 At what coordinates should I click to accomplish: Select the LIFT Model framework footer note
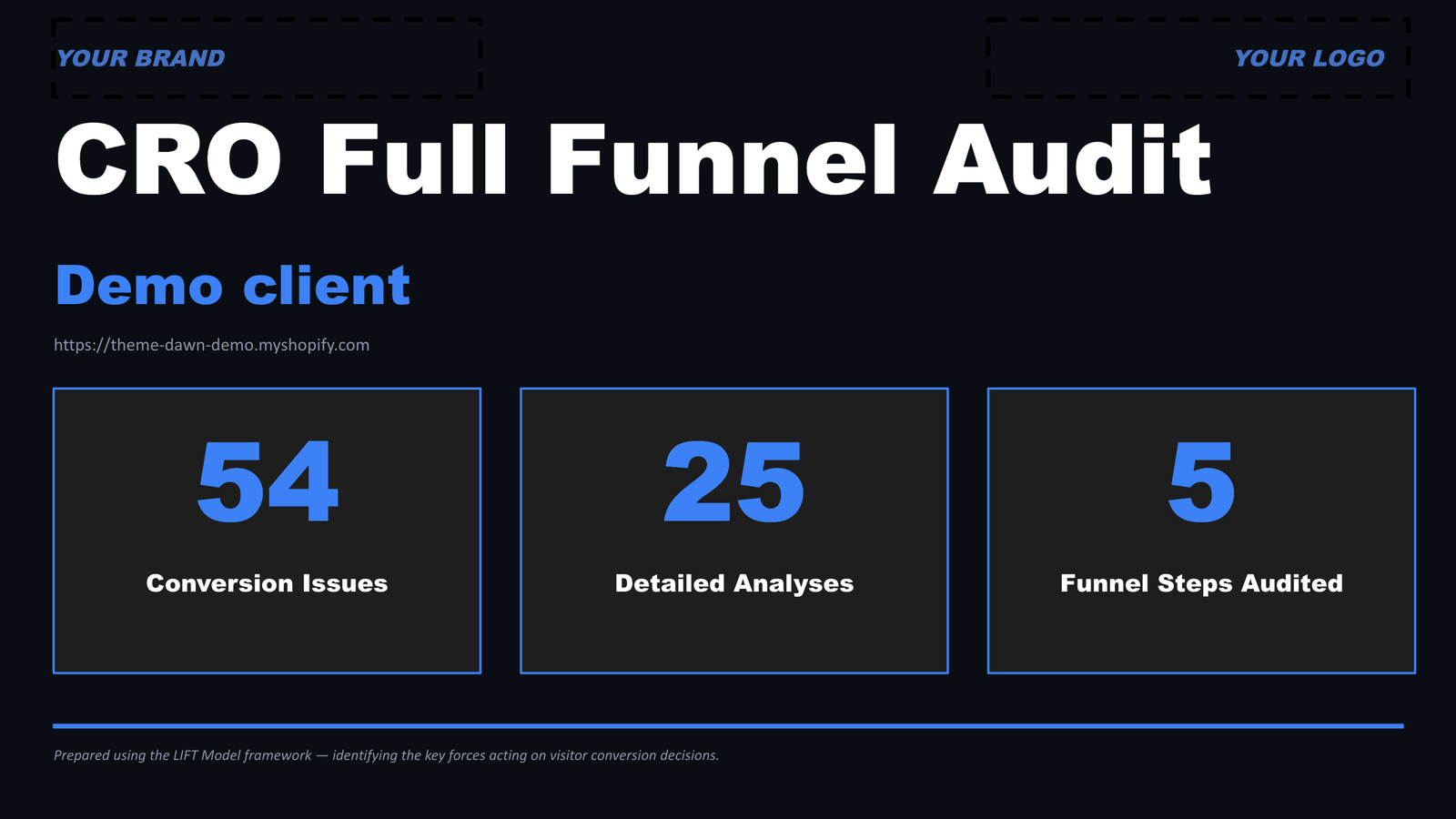tap(386, 755)
